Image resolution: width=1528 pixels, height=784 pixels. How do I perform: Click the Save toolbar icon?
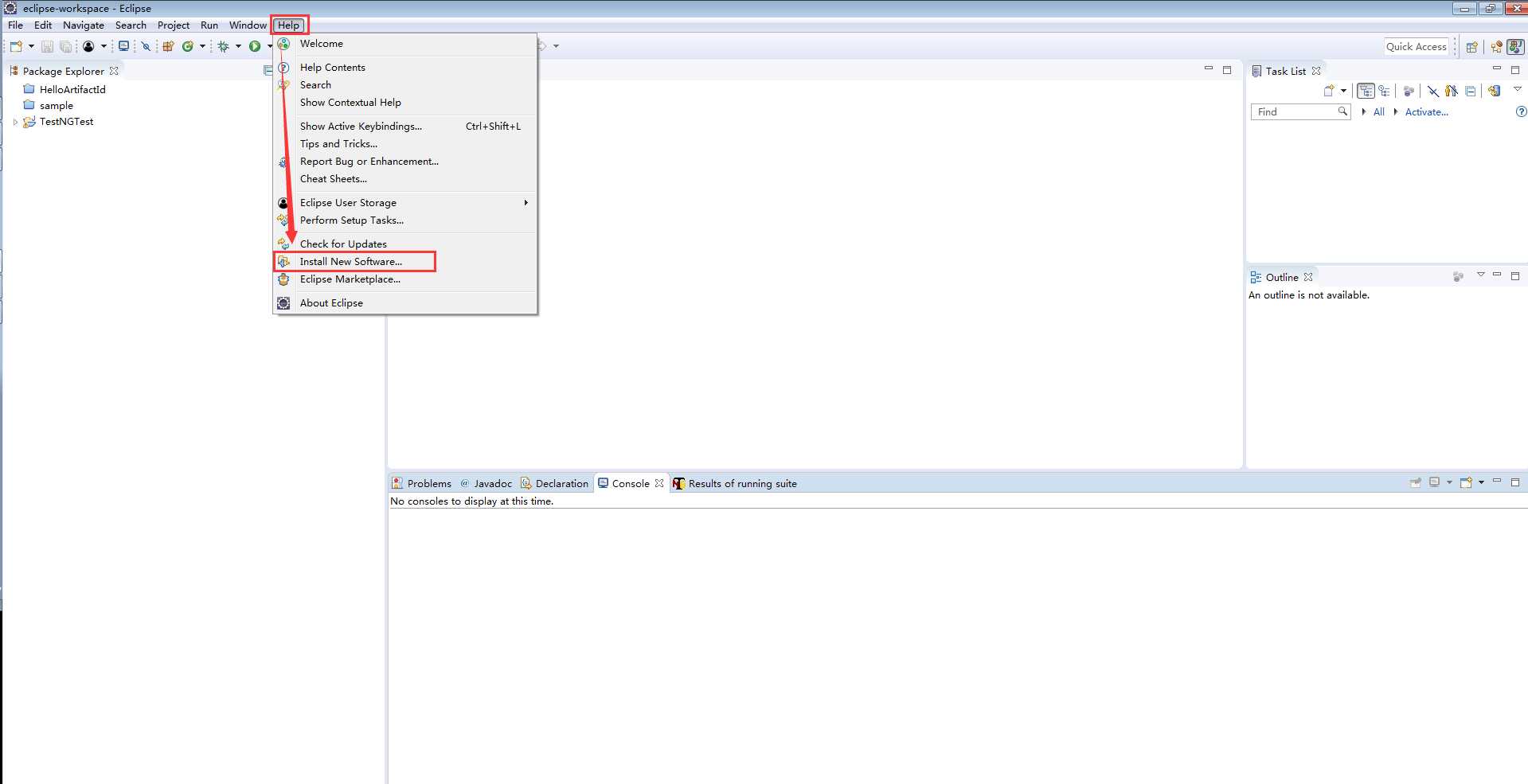click(47, 46)
